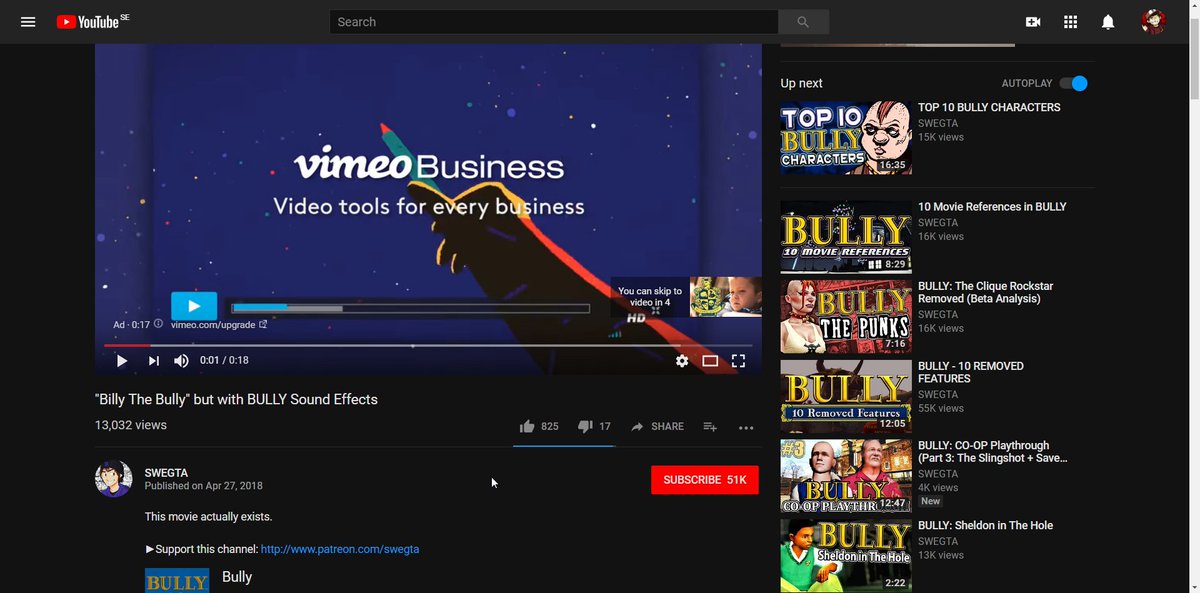Open the Sheldon in The Hole thumbnail
Screen dimensions: 1200x593
(x=846, y=555)
